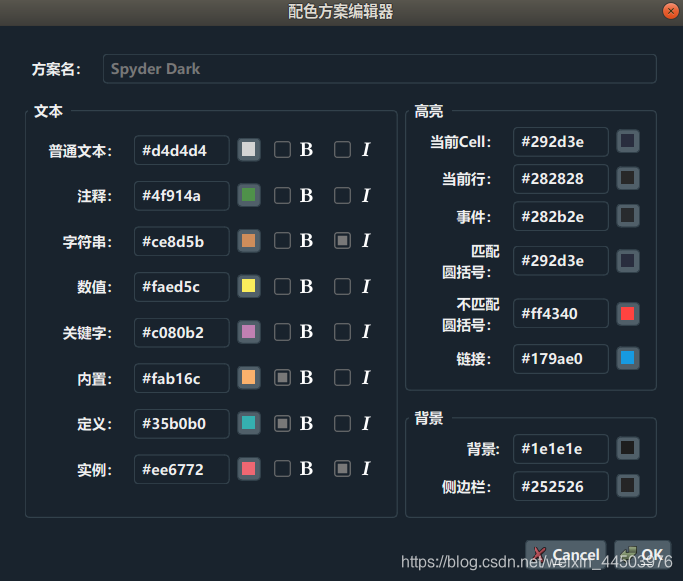The image size is (683, 581).
Task: Open color picker for 不匹配圆括号 red swatch
Action: 628,314
